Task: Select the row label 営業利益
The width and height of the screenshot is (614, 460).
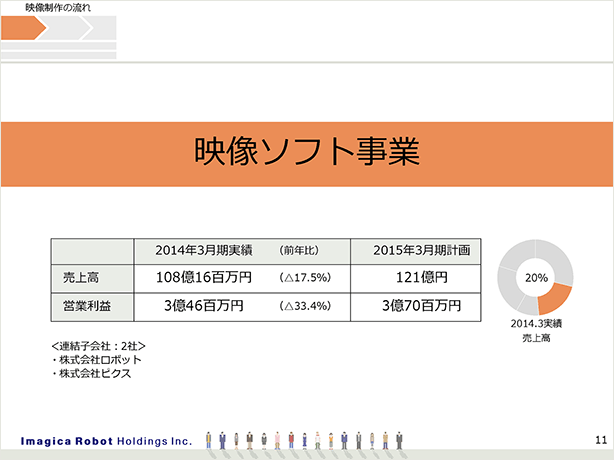Action: [87, 305]
